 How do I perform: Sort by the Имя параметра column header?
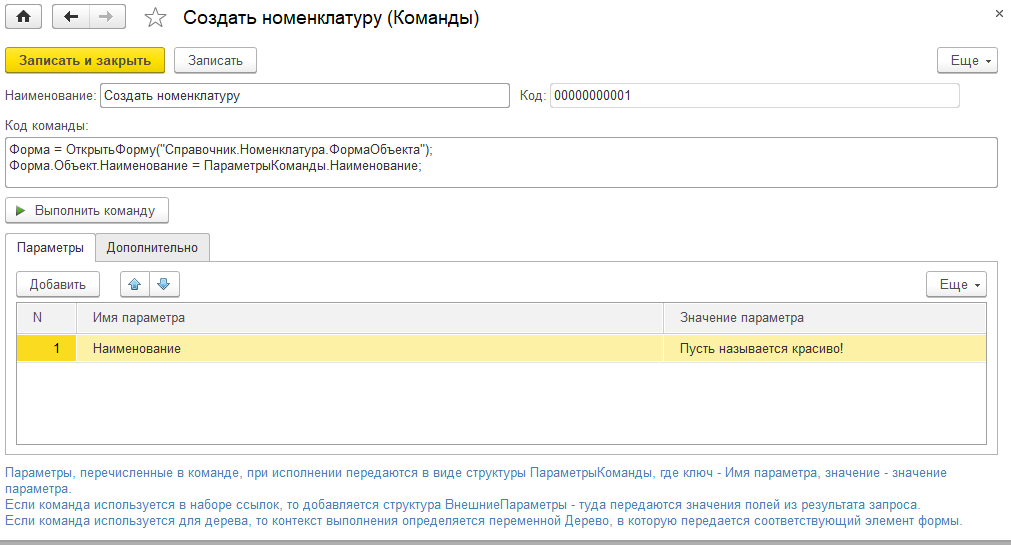(x=369, y=318)
